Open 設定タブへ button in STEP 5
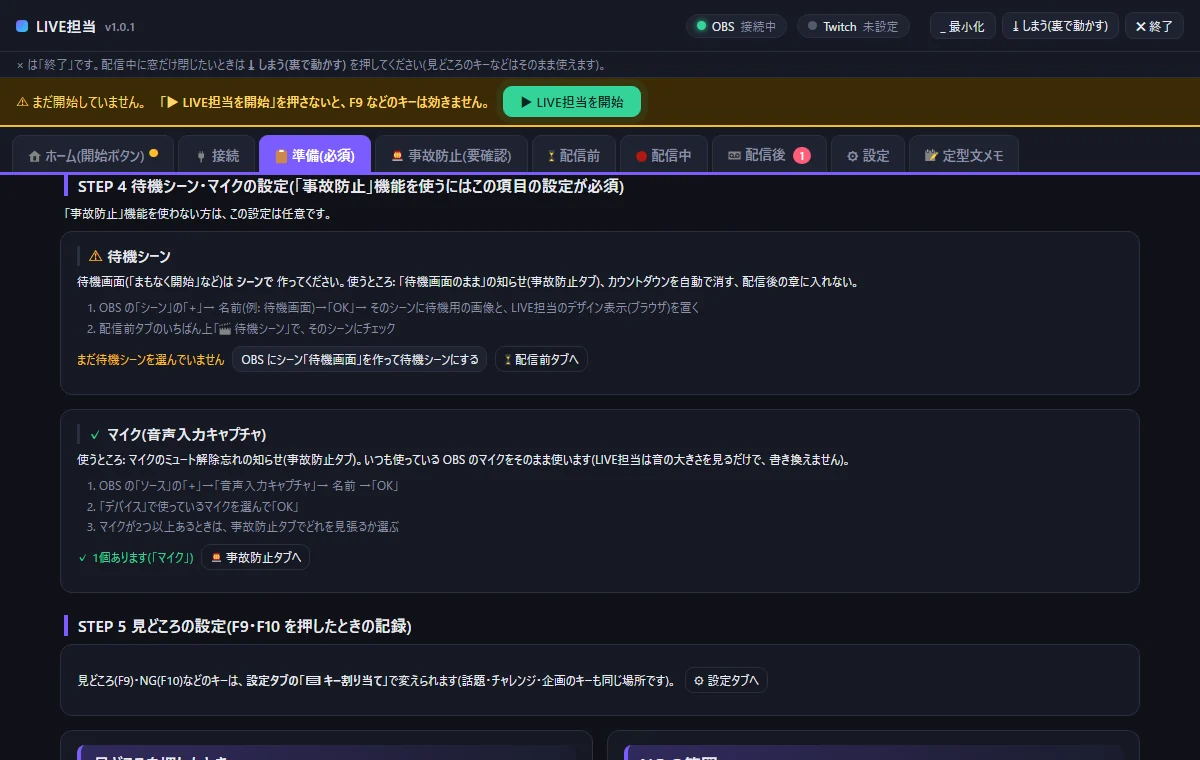 click(726, 680)
